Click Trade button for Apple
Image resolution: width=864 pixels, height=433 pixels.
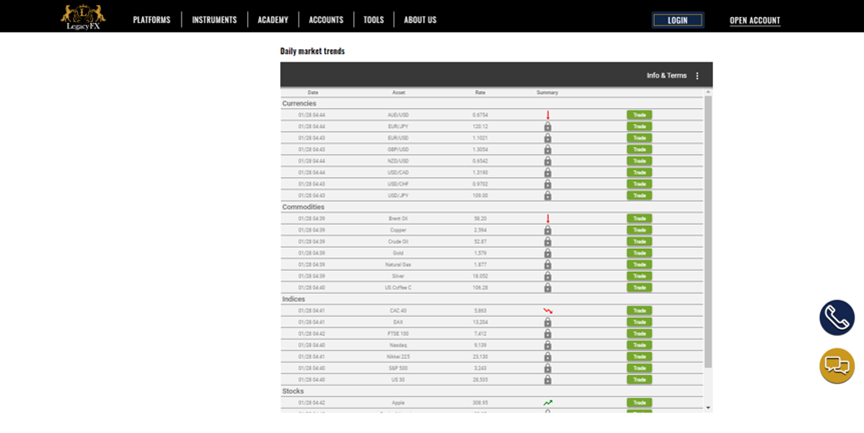pos(639,403)
